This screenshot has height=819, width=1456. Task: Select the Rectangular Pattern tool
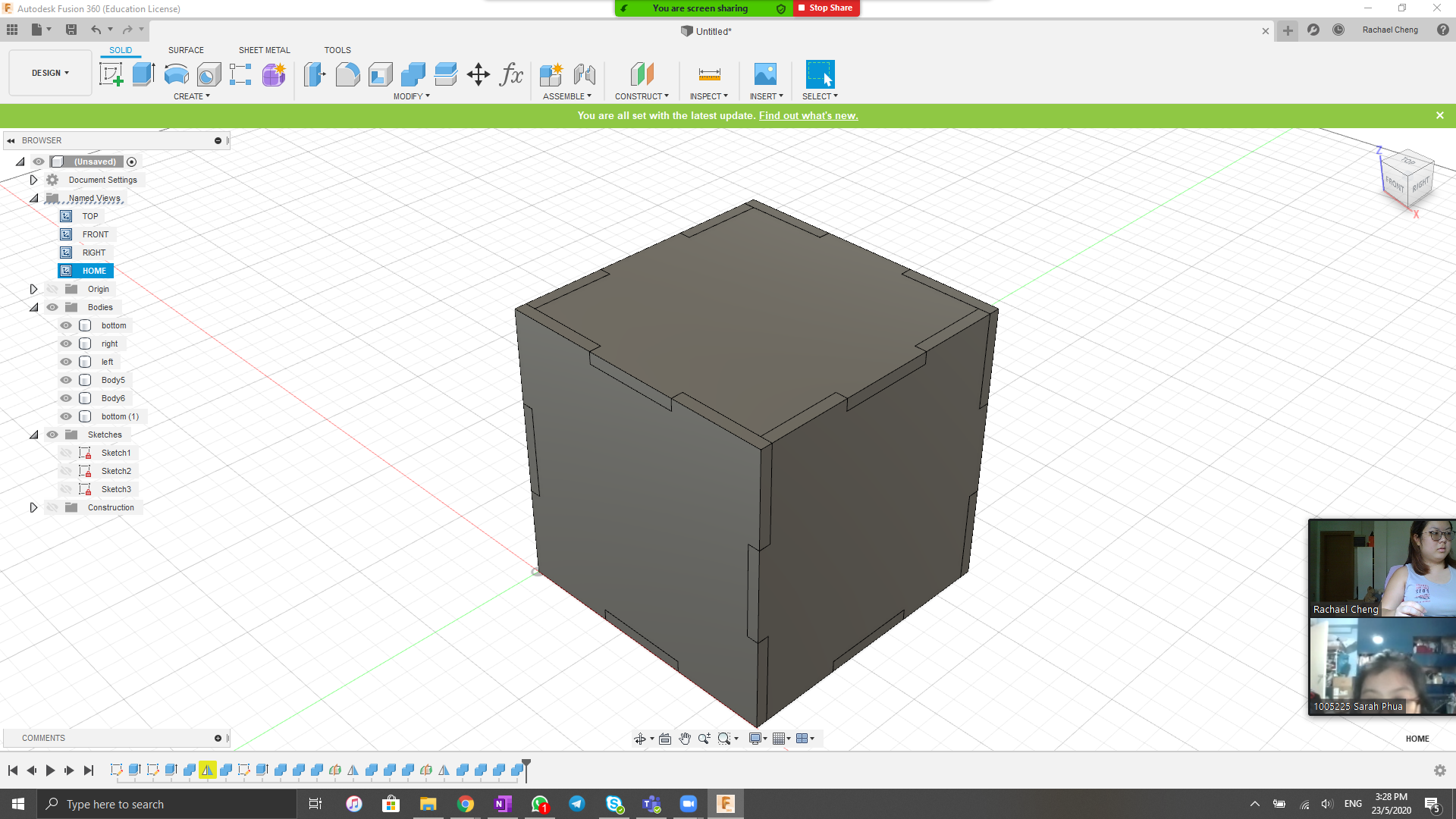[240, 74]
